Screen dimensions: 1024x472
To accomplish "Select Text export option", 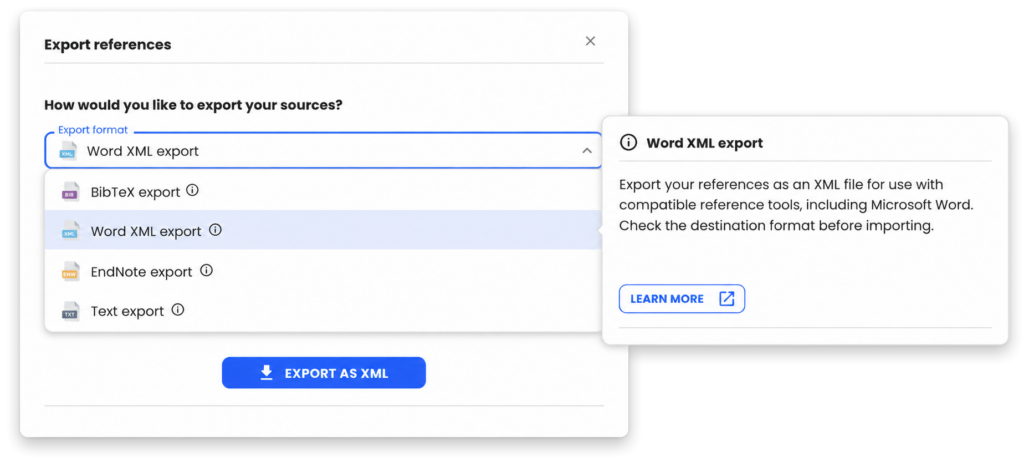I will pos(323,311).
